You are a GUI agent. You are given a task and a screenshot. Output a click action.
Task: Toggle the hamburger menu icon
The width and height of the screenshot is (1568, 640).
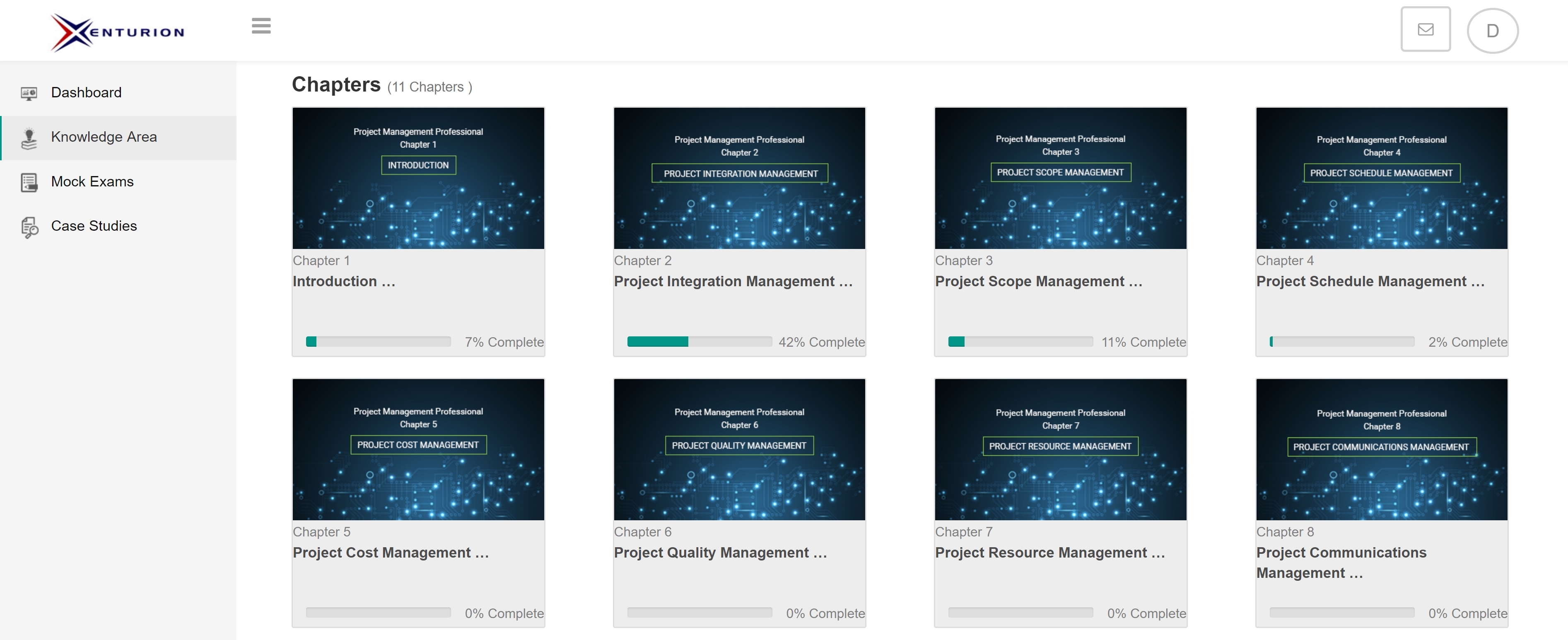261,26
